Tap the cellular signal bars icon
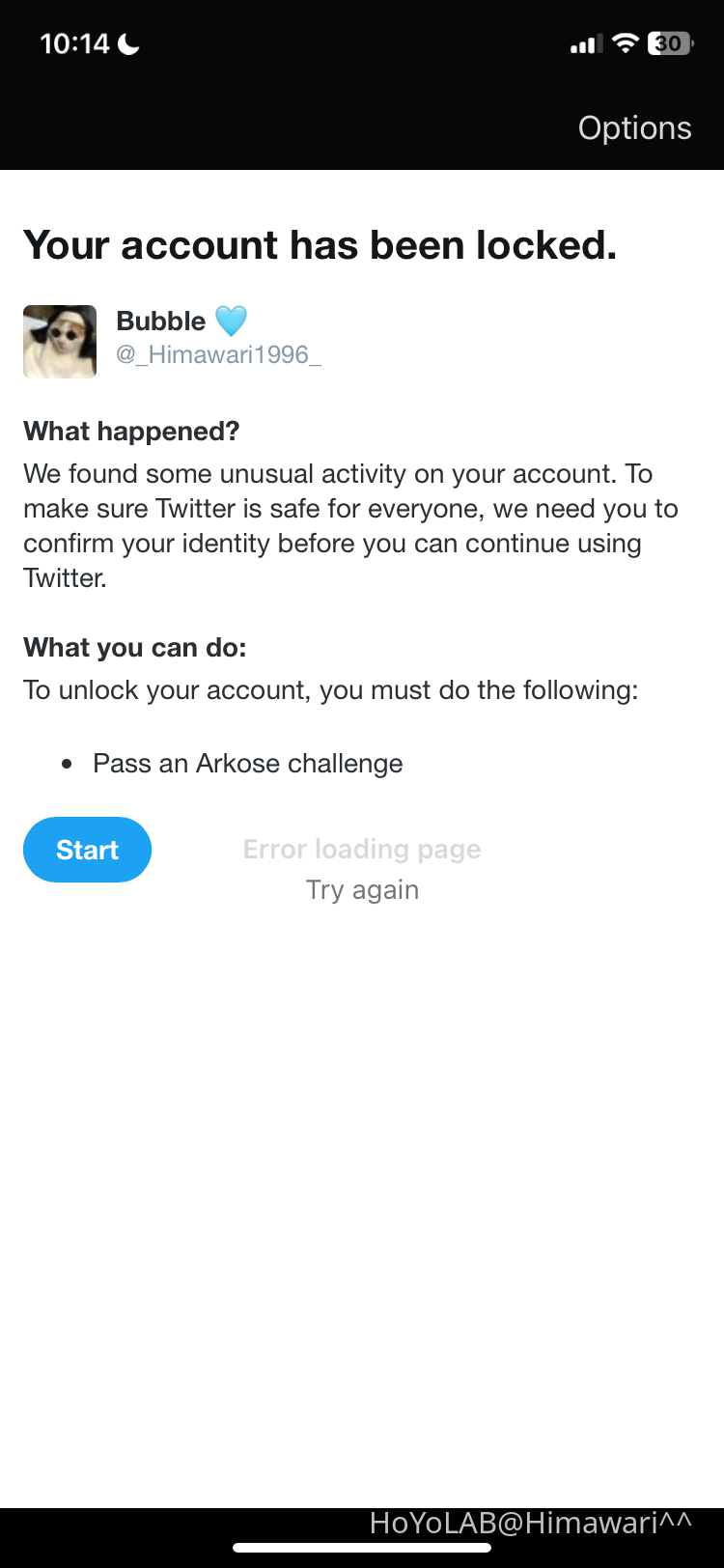The image size is (724, 1568). click(x=586, y=44)
